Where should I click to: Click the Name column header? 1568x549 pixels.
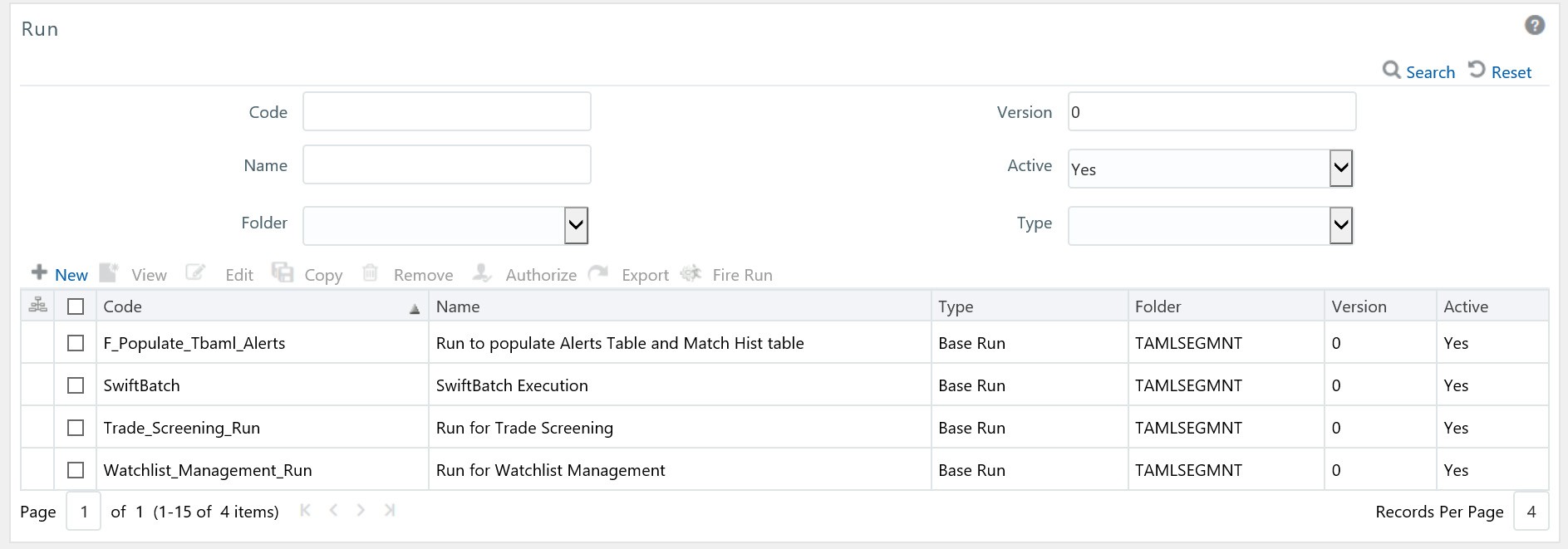click(x=458, y=306)
